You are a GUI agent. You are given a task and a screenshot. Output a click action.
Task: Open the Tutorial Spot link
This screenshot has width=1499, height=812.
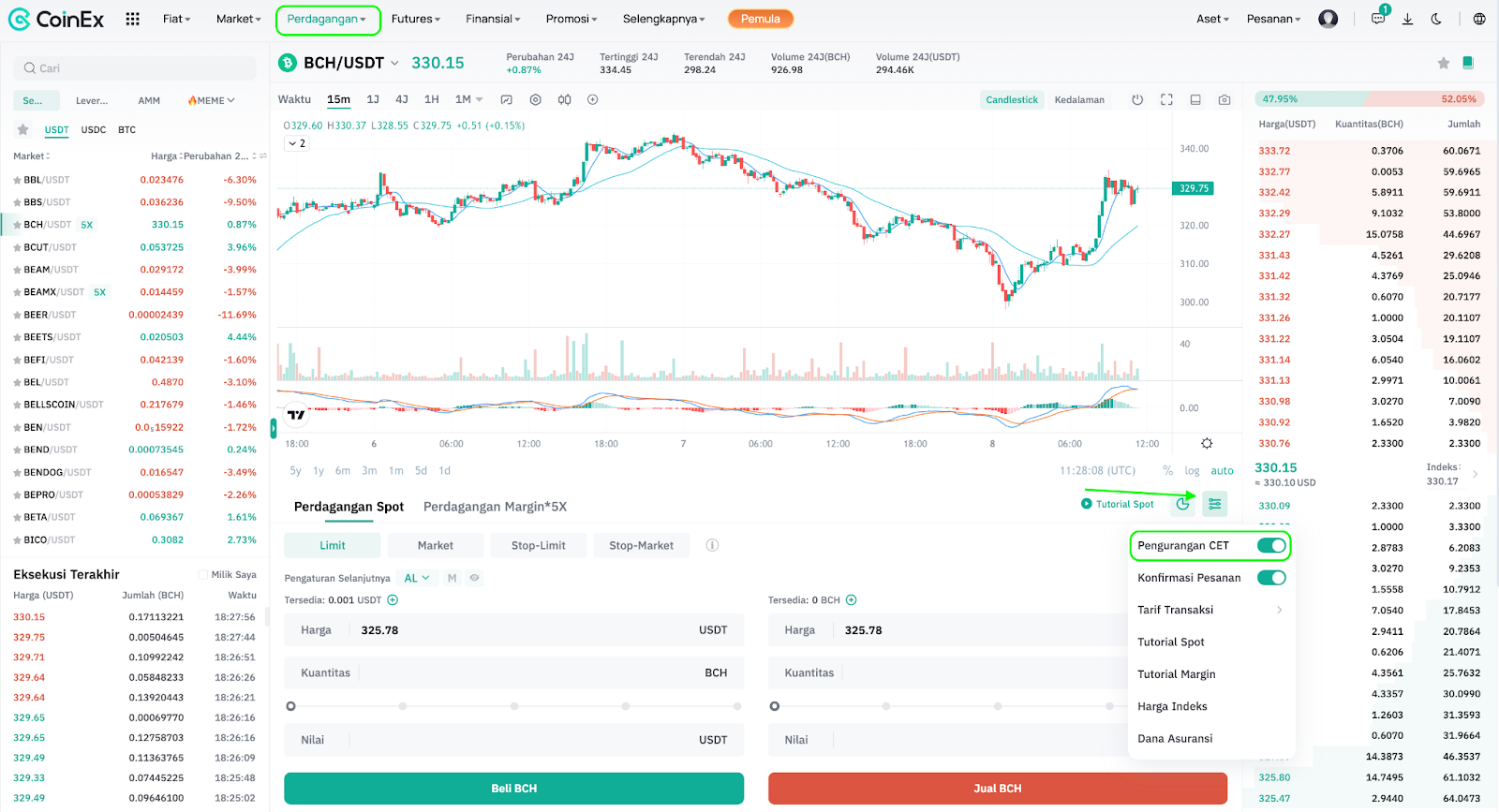(x=1118, y=504)
